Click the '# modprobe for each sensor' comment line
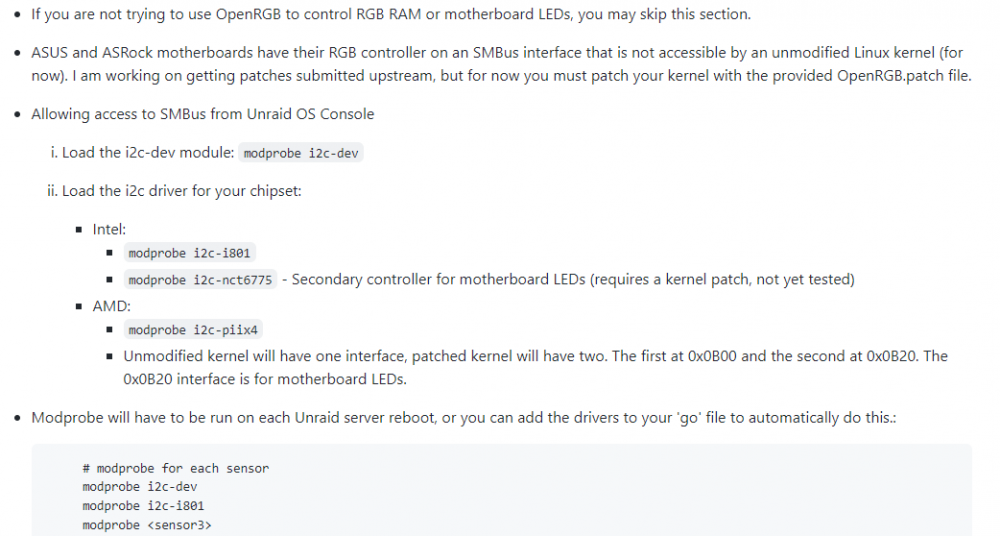The width and height of the screenshot is (1000, 536). pos(175,468)
